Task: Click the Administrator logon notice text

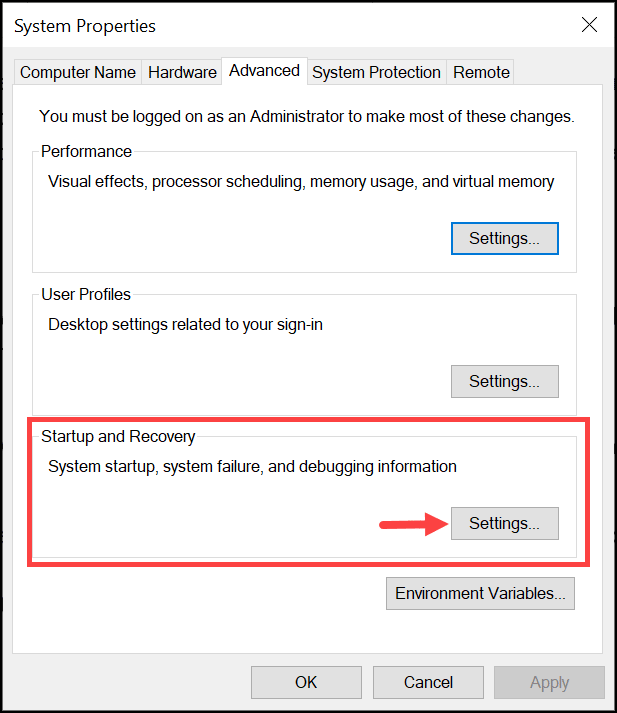Action: [307, 116]
